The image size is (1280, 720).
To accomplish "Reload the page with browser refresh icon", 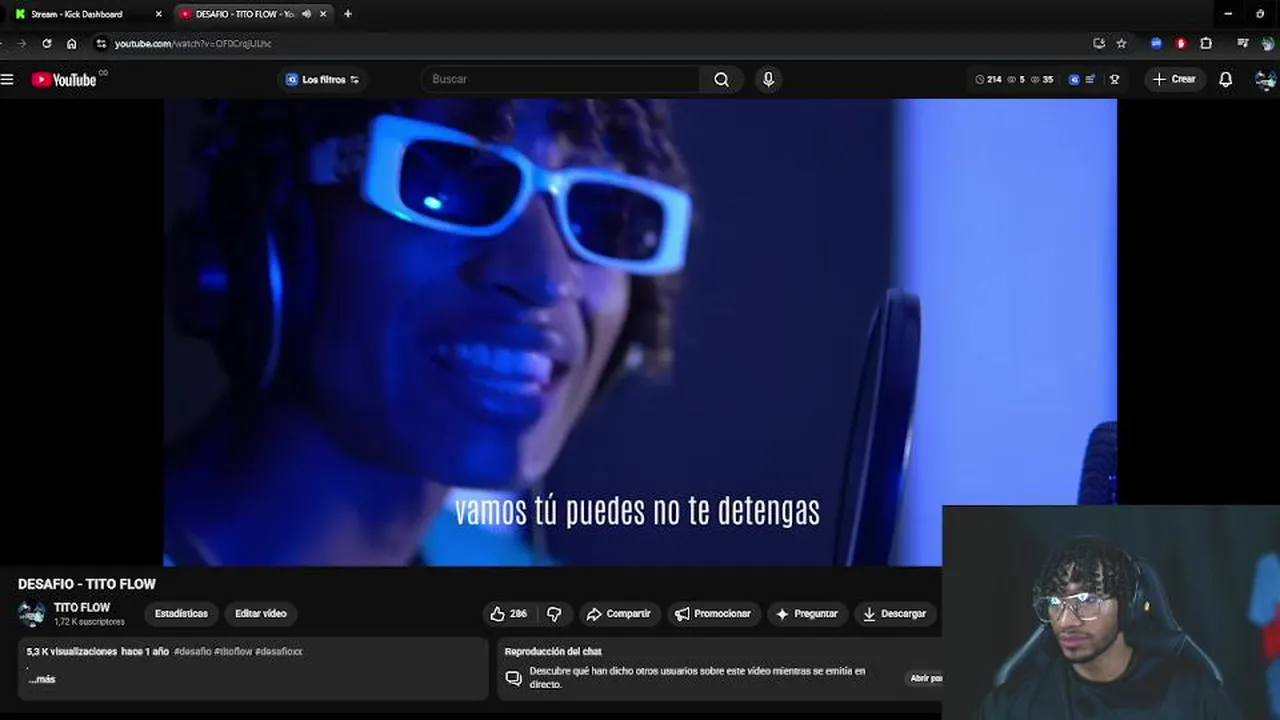I will tap(46, 43).
